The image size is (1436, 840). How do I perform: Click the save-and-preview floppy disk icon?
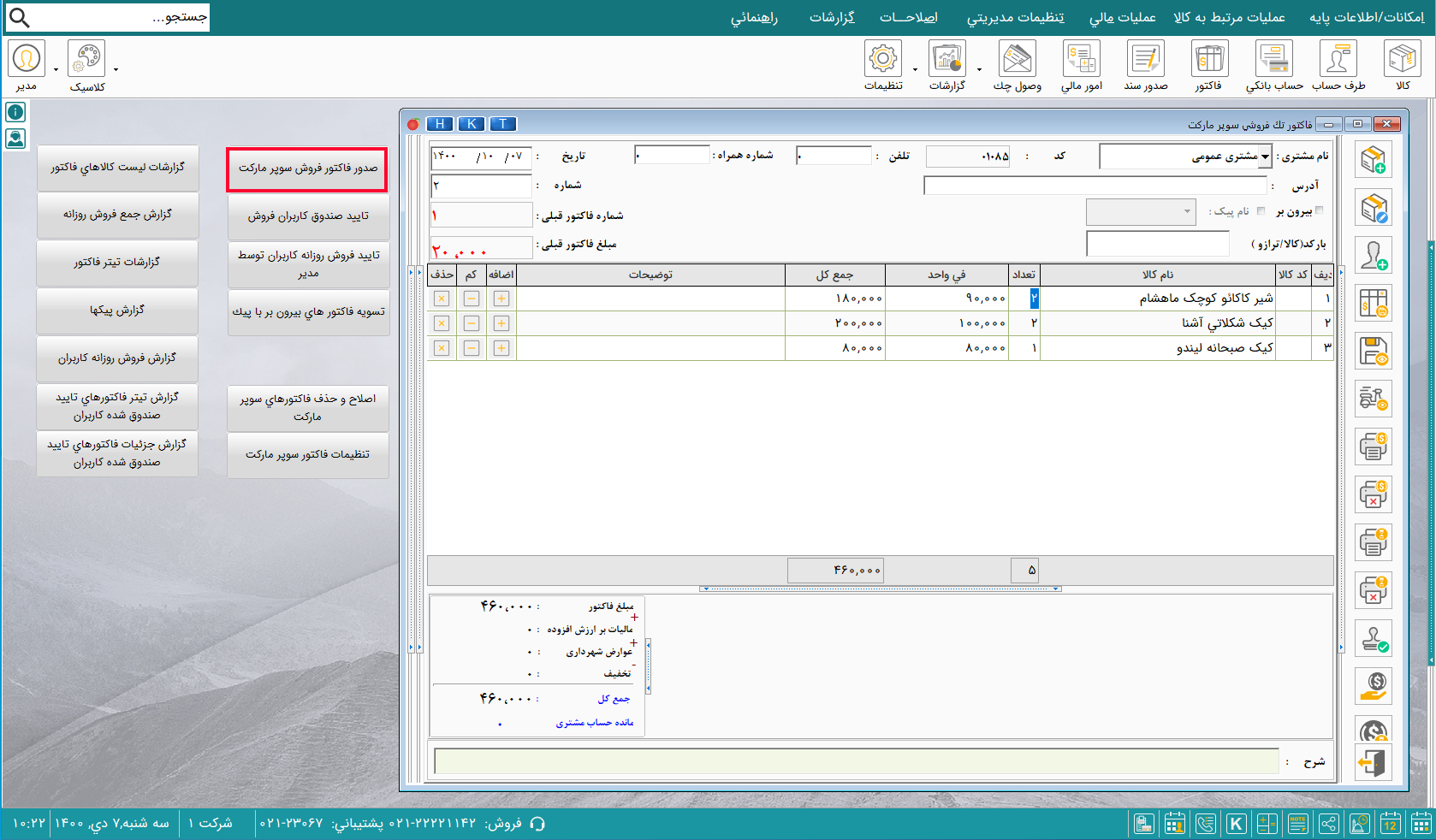pyautogui.click(x=1373, y=352)
